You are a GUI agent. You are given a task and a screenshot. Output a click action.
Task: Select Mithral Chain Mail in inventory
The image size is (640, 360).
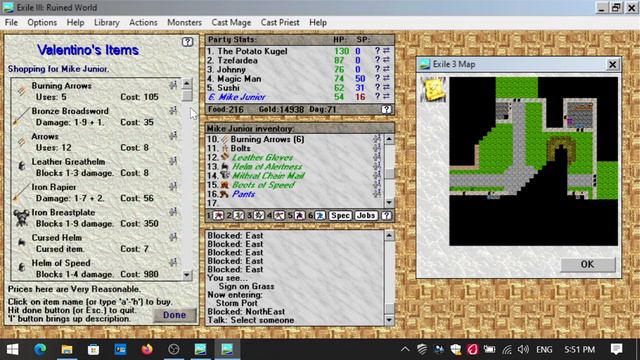coord(268,176)
